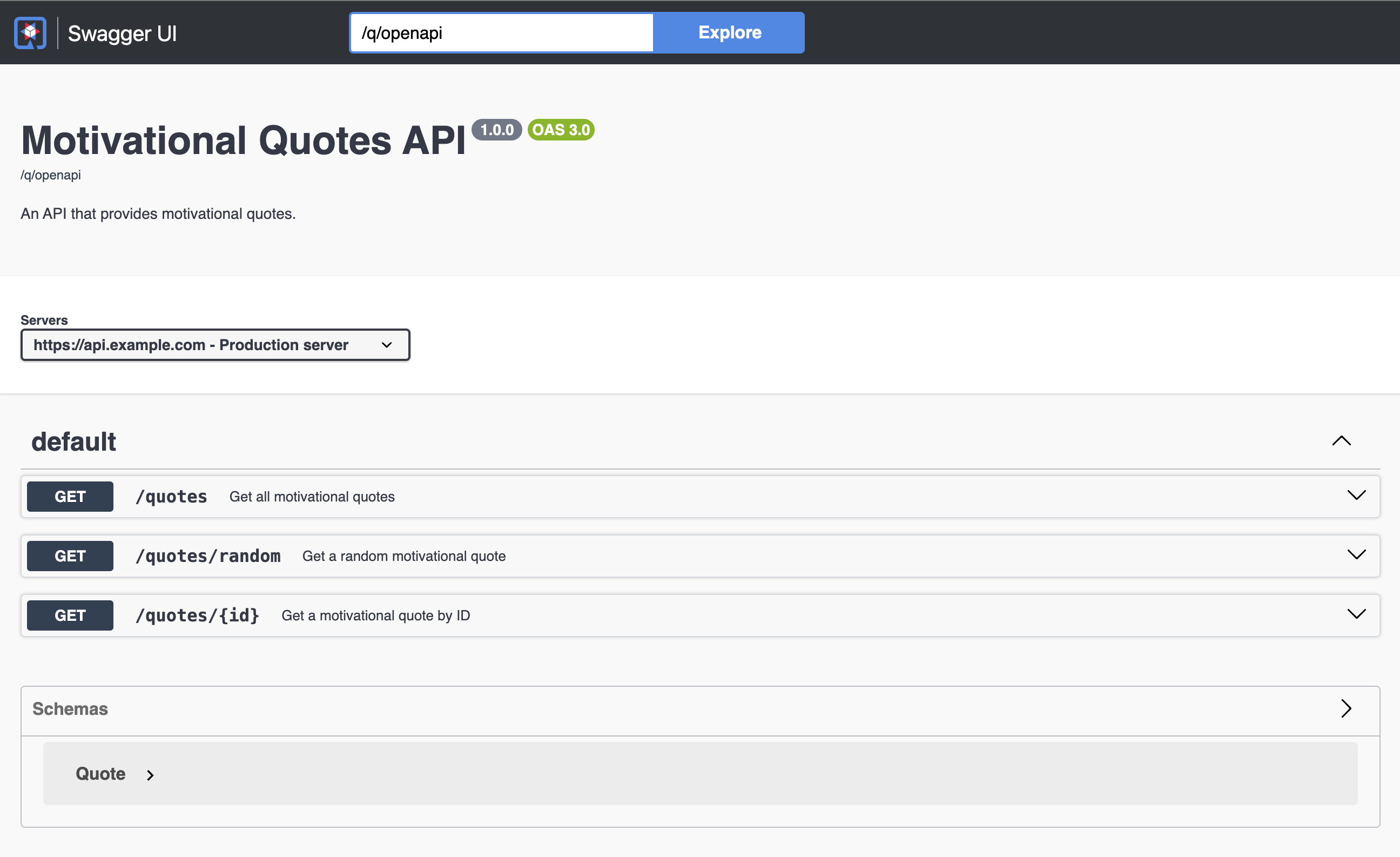The image size is (1400, 857).
Task: Click the GET badge on /quotes
Action: (69, 496)
